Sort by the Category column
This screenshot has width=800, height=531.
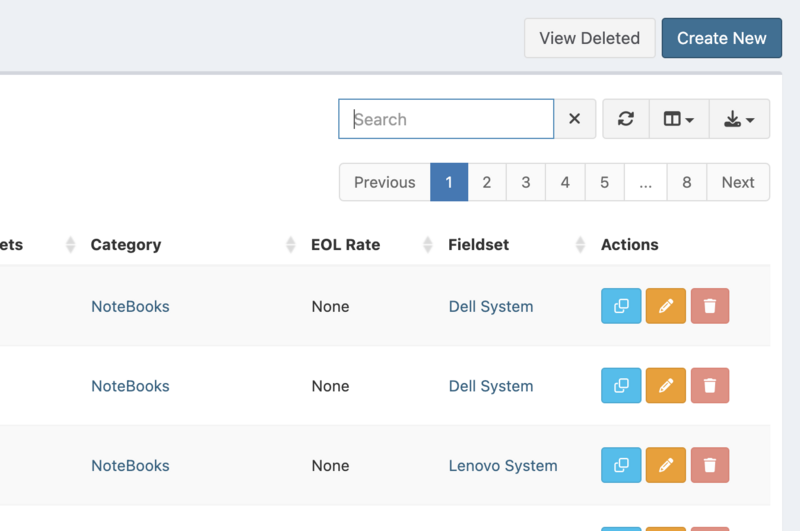click(x=126, y=244)
